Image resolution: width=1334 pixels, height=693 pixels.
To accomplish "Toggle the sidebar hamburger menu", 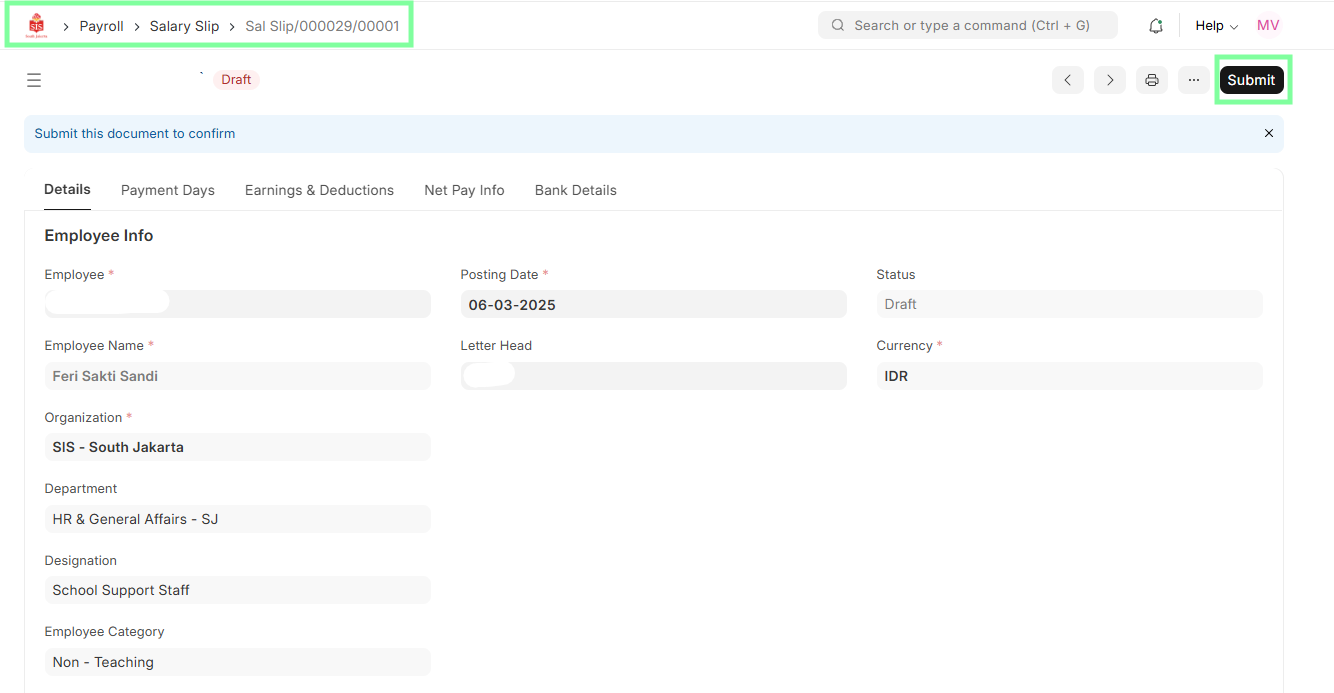I will tap(34, 80).
